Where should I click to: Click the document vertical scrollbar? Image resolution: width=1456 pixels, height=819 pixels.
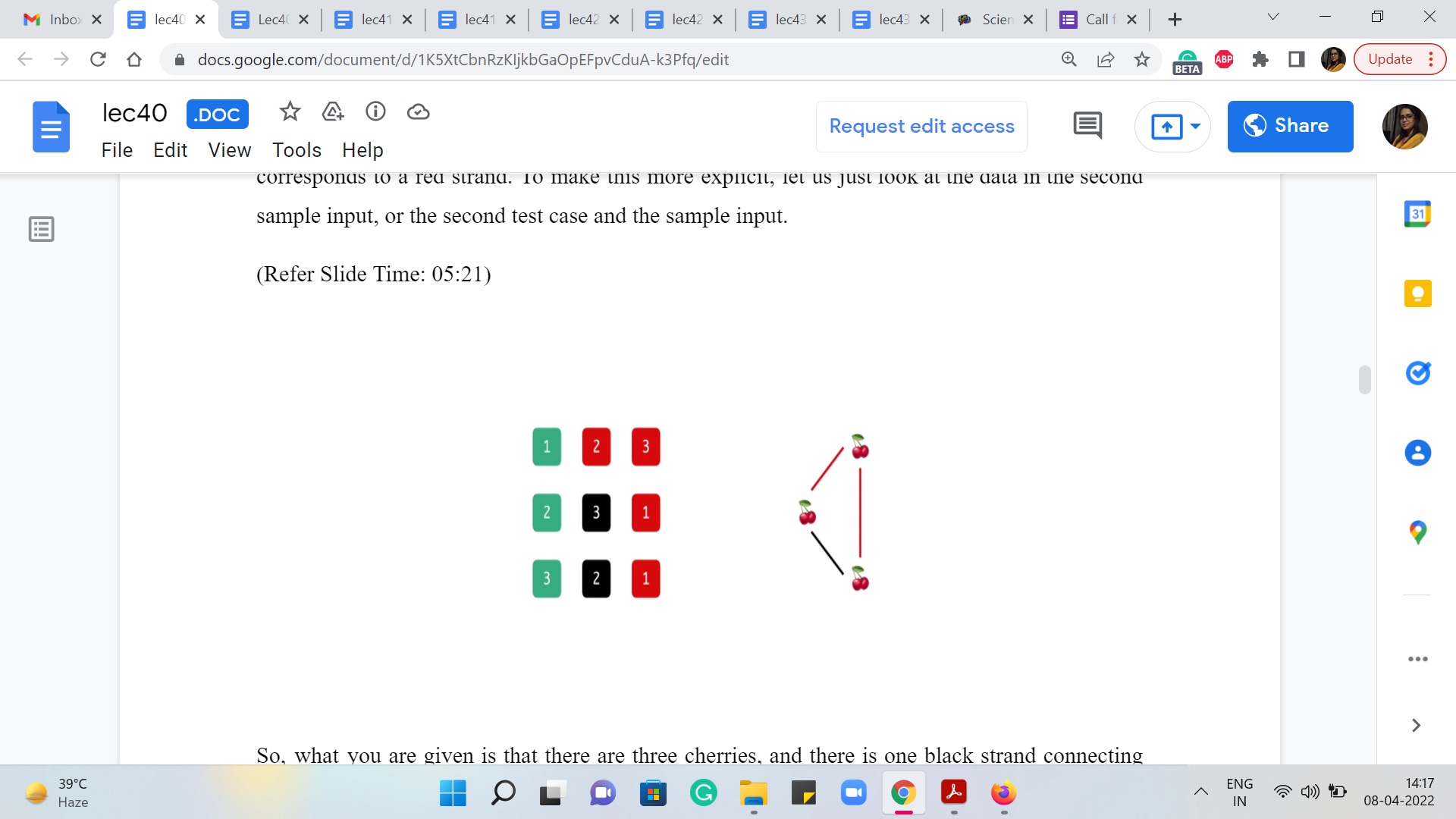tap(1364, 380)
